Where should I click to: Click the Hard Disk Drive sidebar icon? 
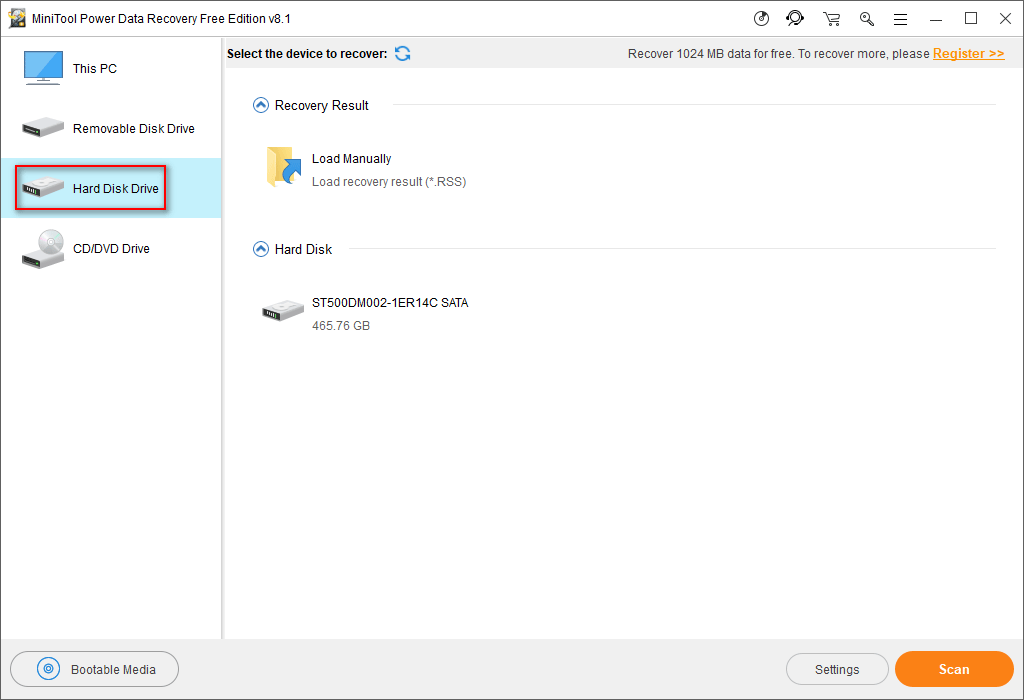click(43, 187)
